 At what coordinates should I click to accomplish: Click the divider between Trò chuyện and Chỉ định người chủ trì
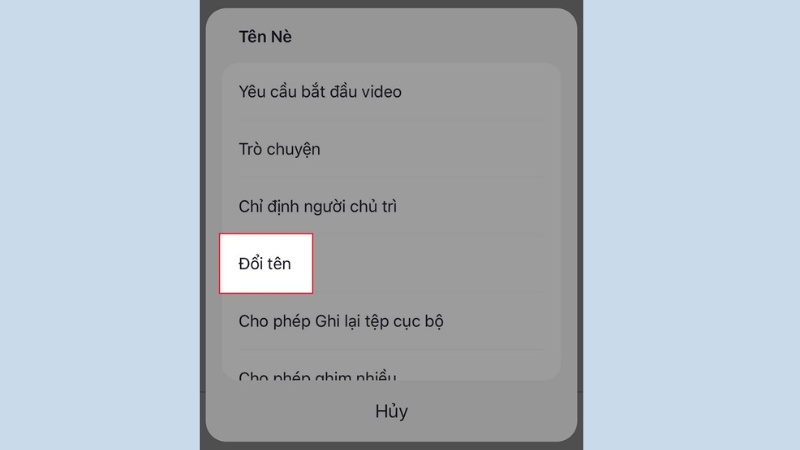click(x=391, y=178)
